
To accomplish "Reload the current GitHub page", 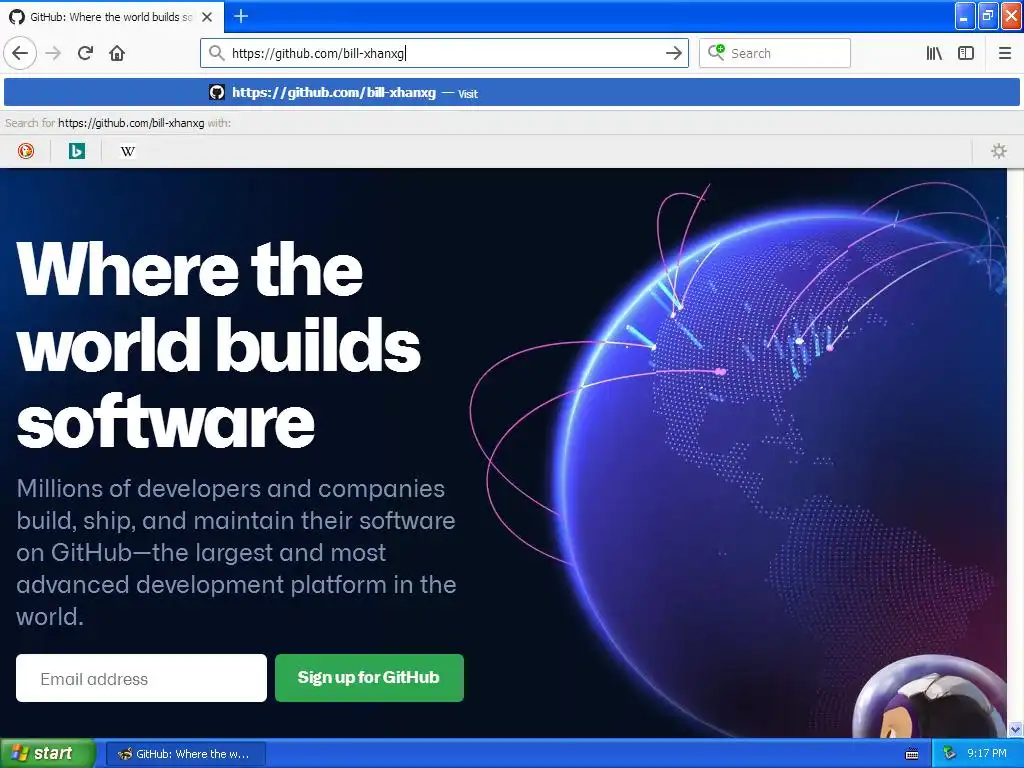I will (85, 53).
